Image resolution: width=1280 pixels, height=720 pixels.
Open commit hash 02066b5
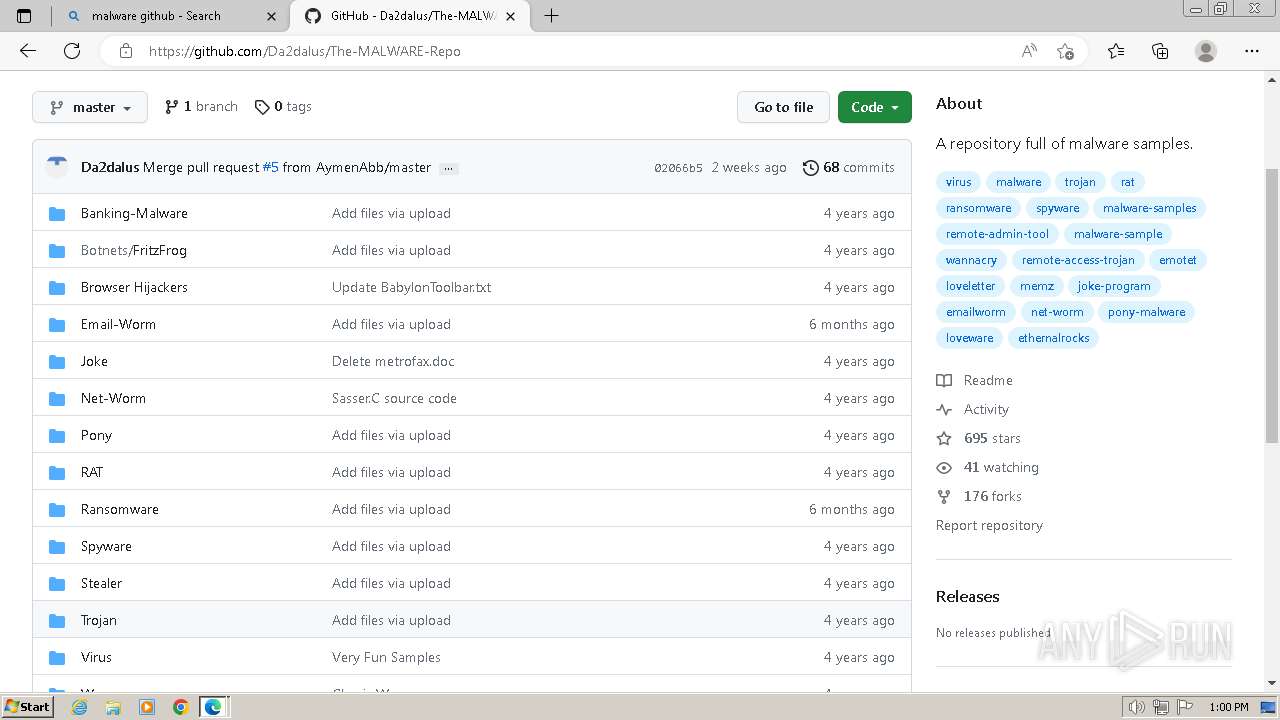678,168
